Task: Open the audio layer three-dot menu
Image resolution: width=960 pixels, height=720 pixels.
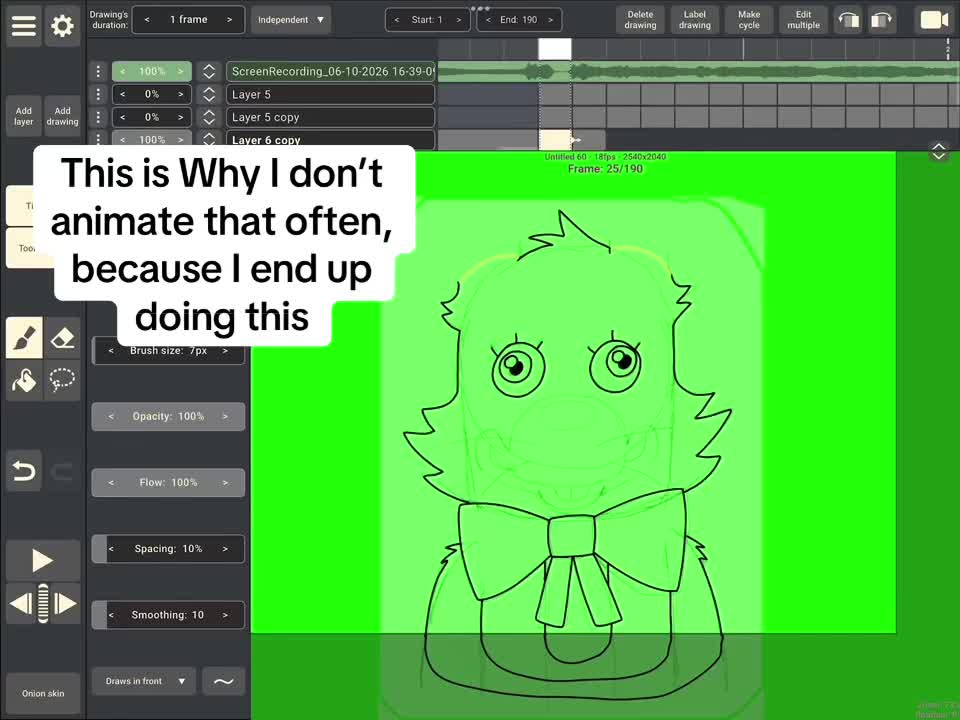Action: pyautogui.click(x=98, y=72)
